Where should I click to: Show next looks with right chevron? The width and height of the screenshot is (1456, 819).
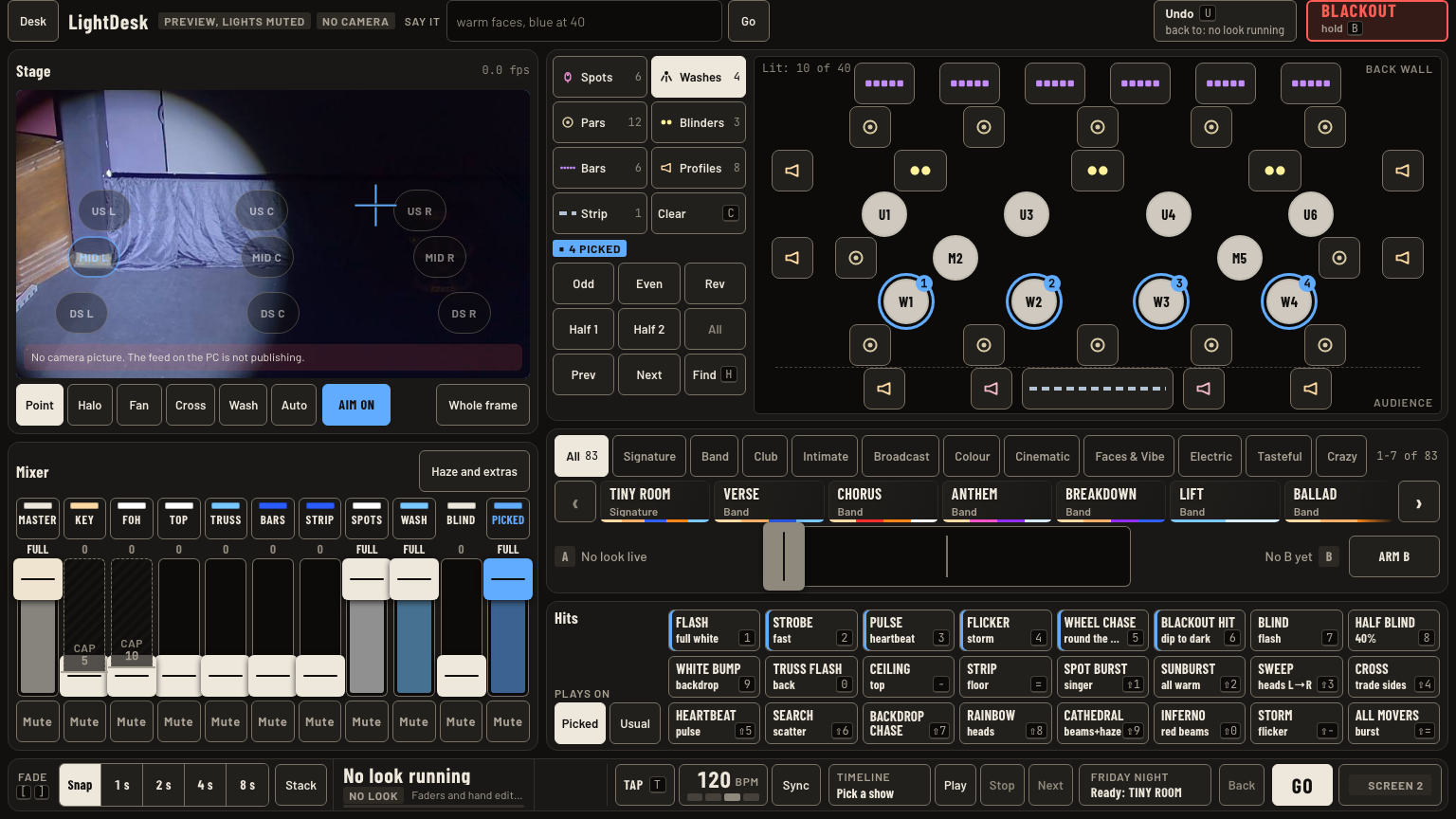click(x=1419, y=504)
